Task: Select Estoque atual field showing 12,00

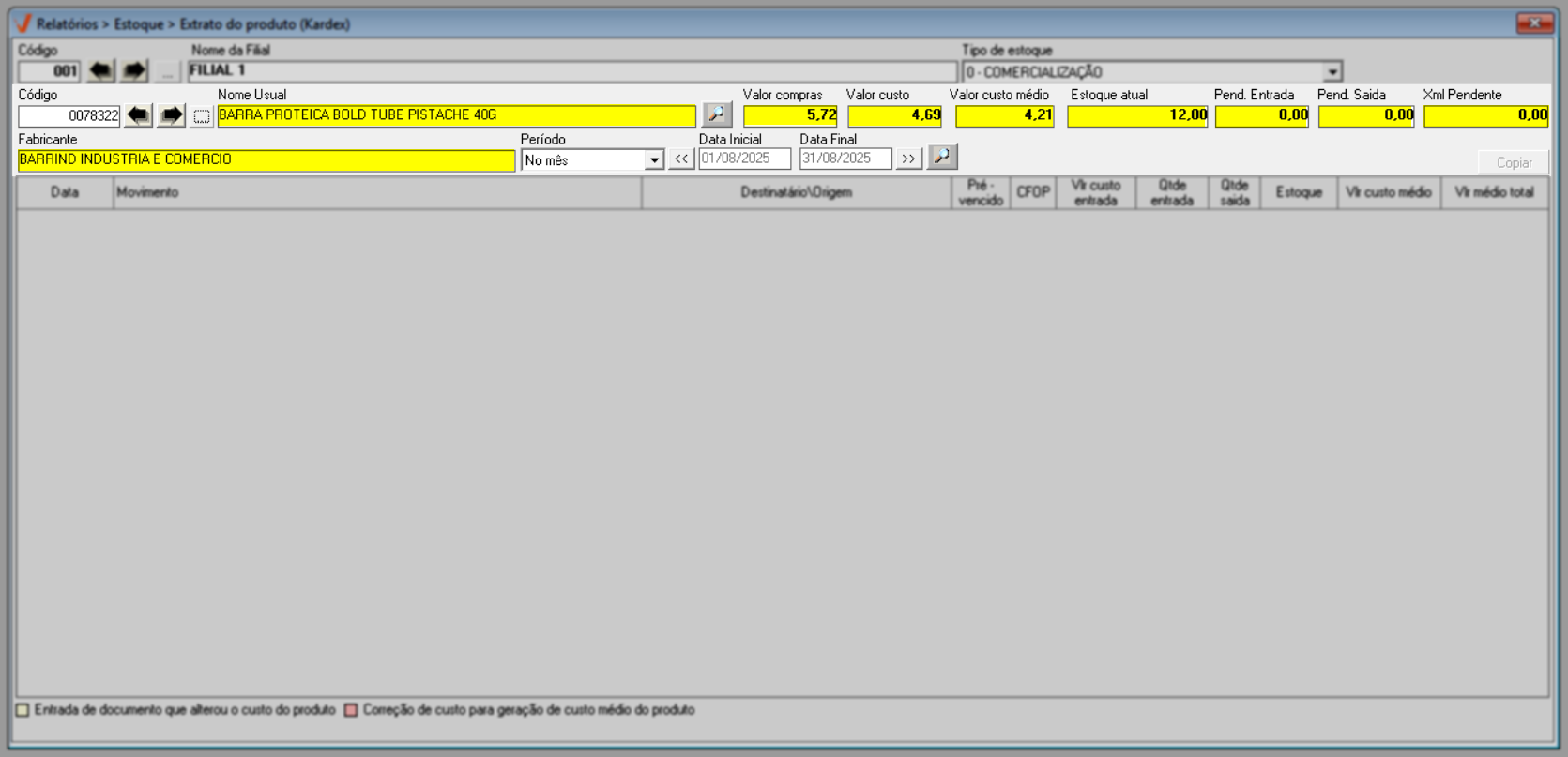Action: coord(1137,115)
